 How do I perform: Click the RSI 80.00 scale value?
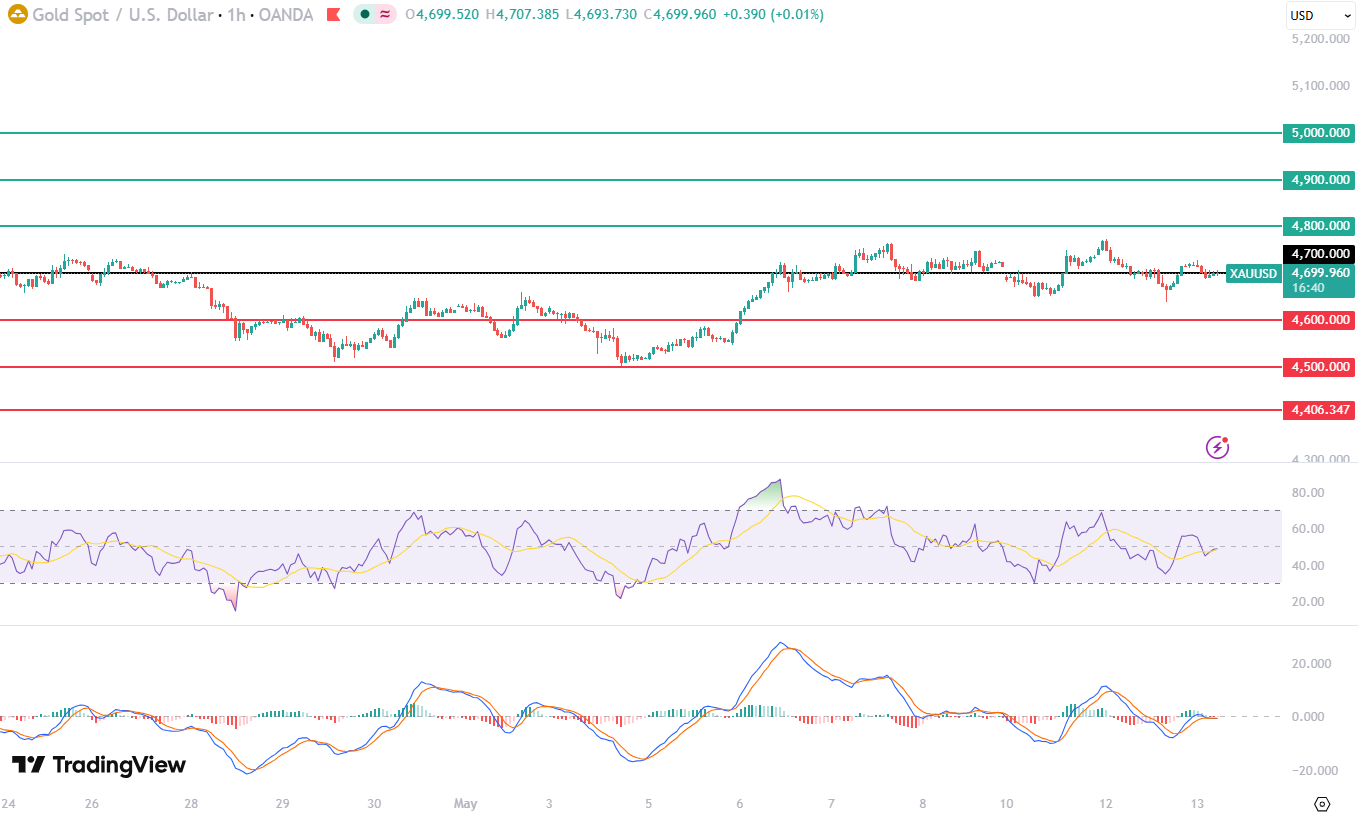(1308, 493)
